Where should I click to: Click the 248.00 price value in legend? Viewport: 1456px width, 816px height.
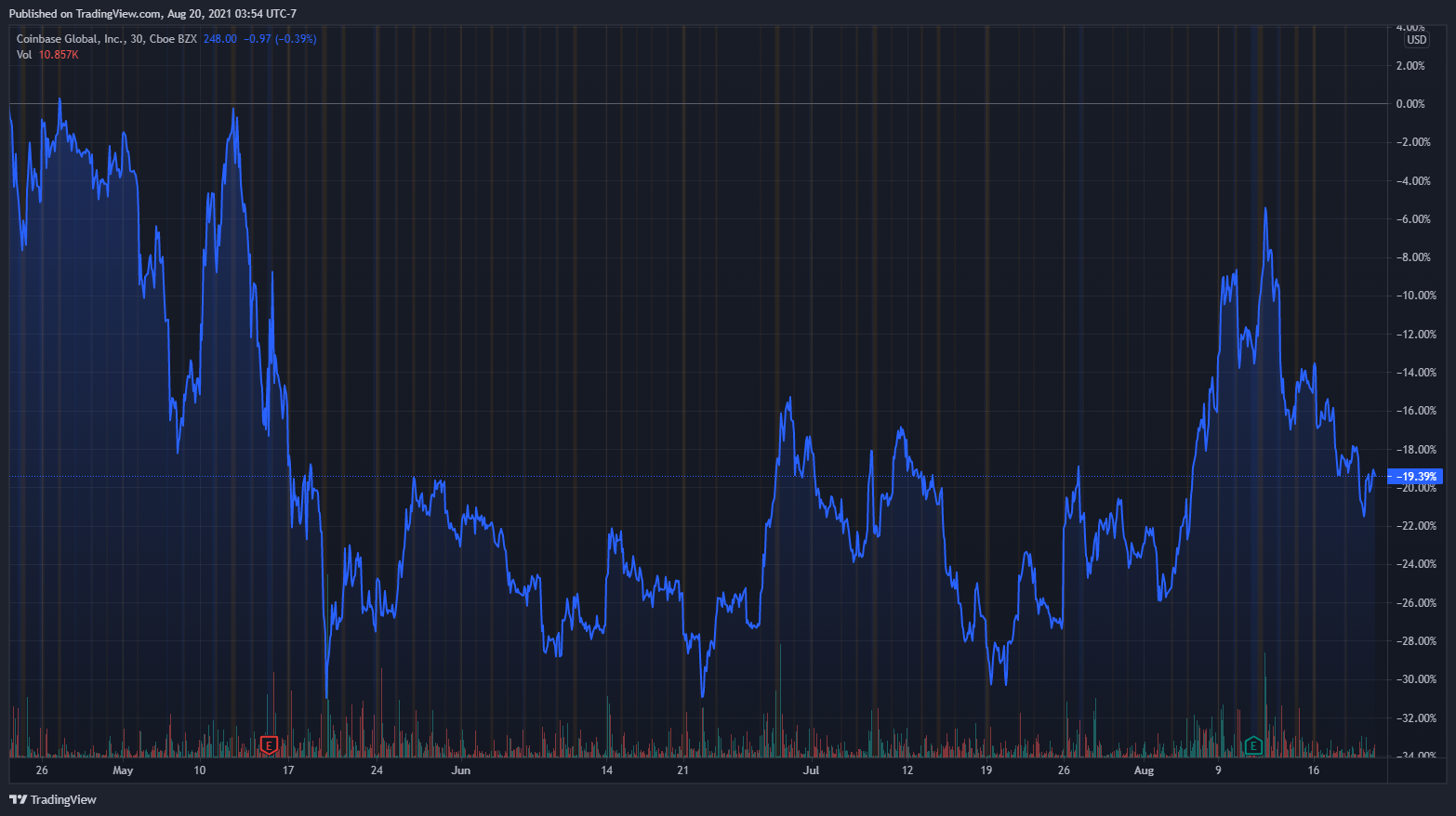pos(220,39)
